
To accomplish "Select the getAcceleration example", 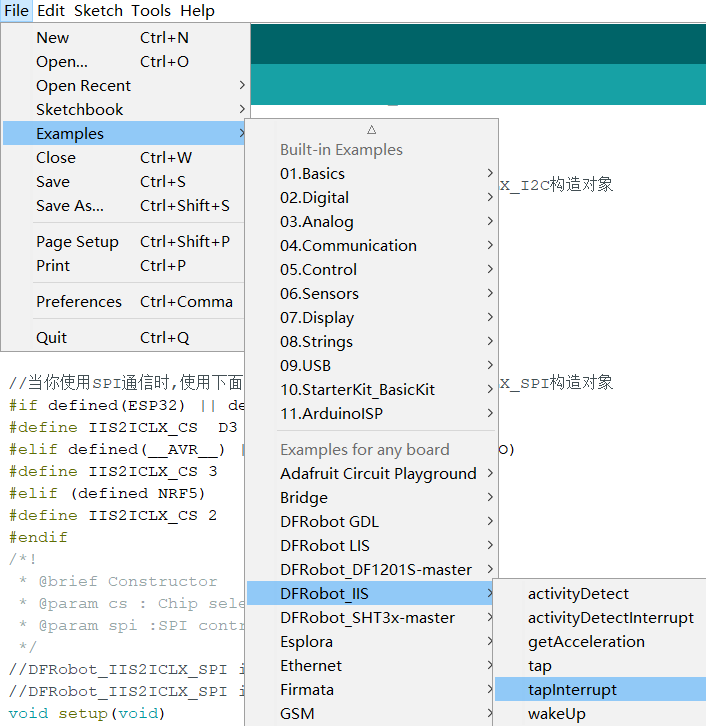I will pos(586,642).
